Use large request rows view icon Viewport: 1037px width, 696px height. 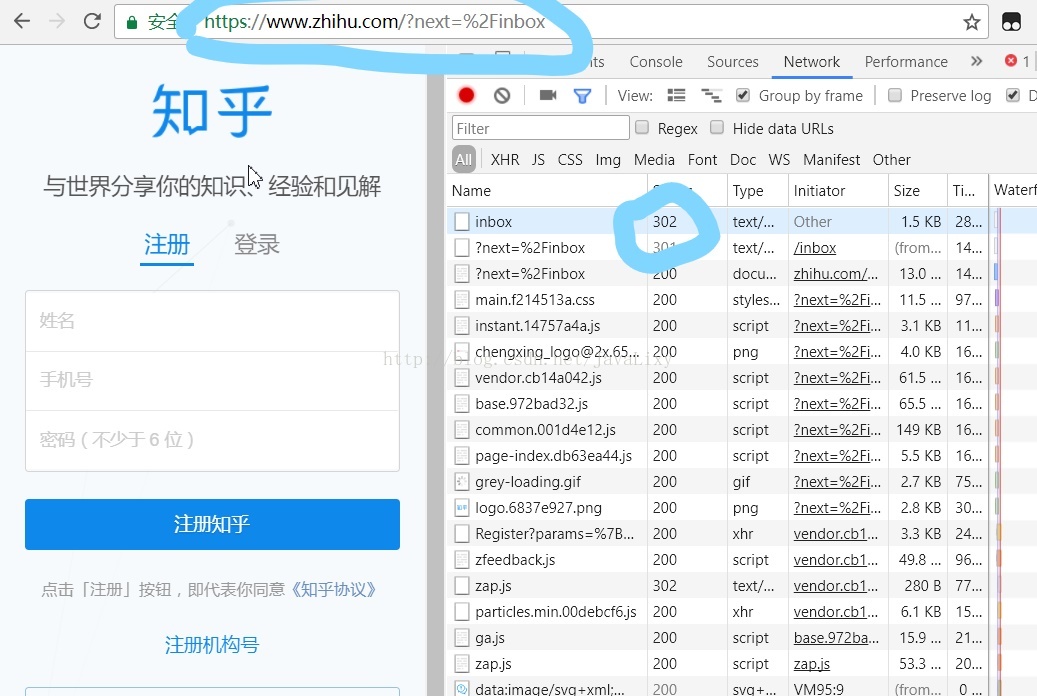pyautogui.click(x=676, y=95)
